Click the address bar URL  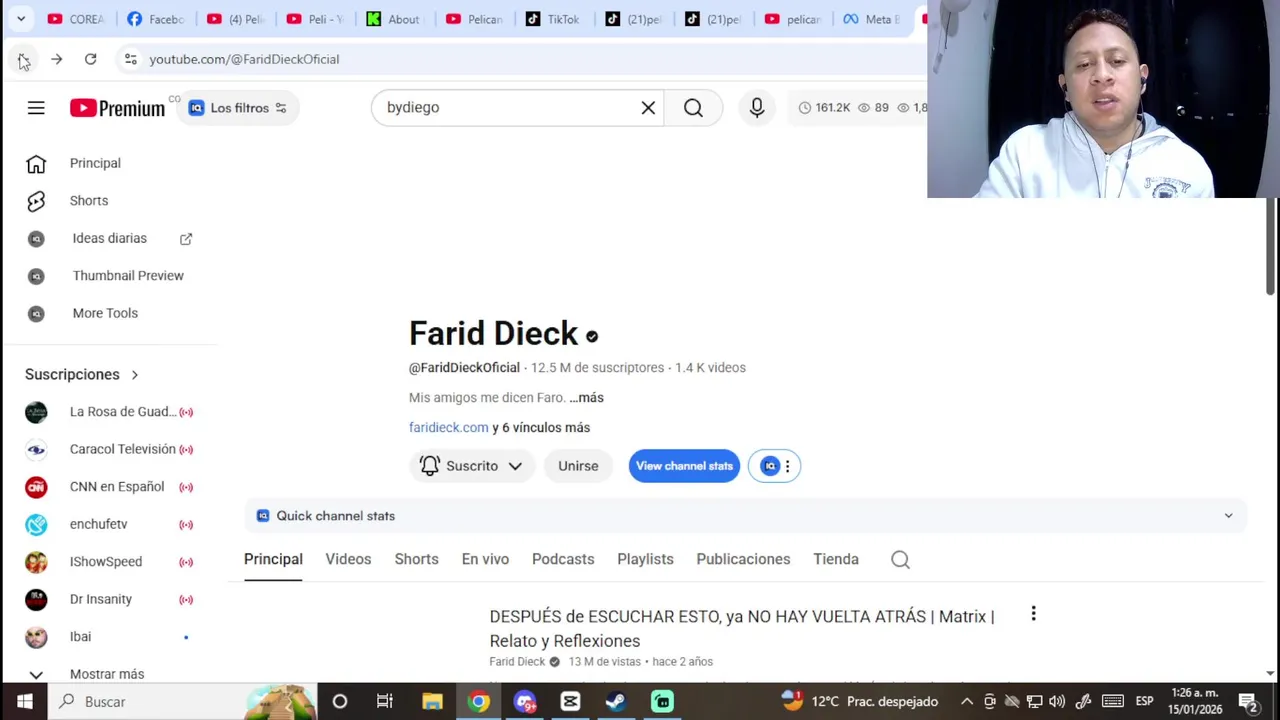pyautogui.click(x=244, y=60)
